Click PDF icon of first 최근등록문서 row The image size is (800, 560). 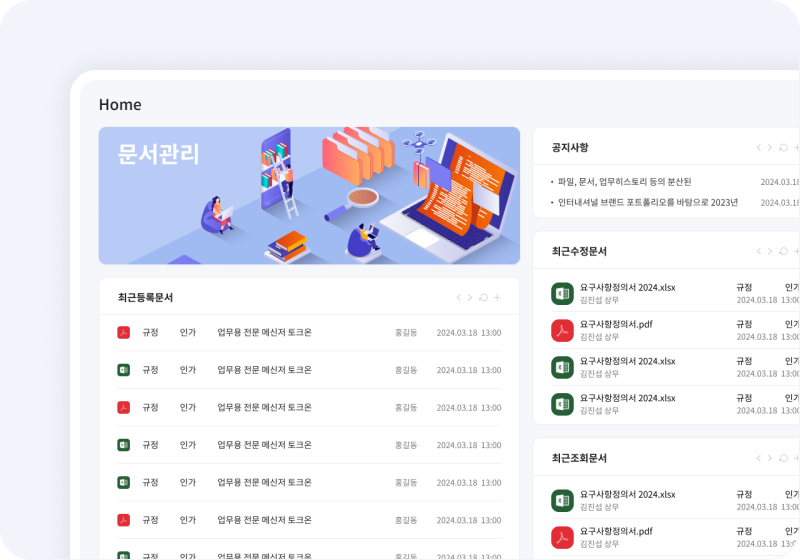click(124, 333)
